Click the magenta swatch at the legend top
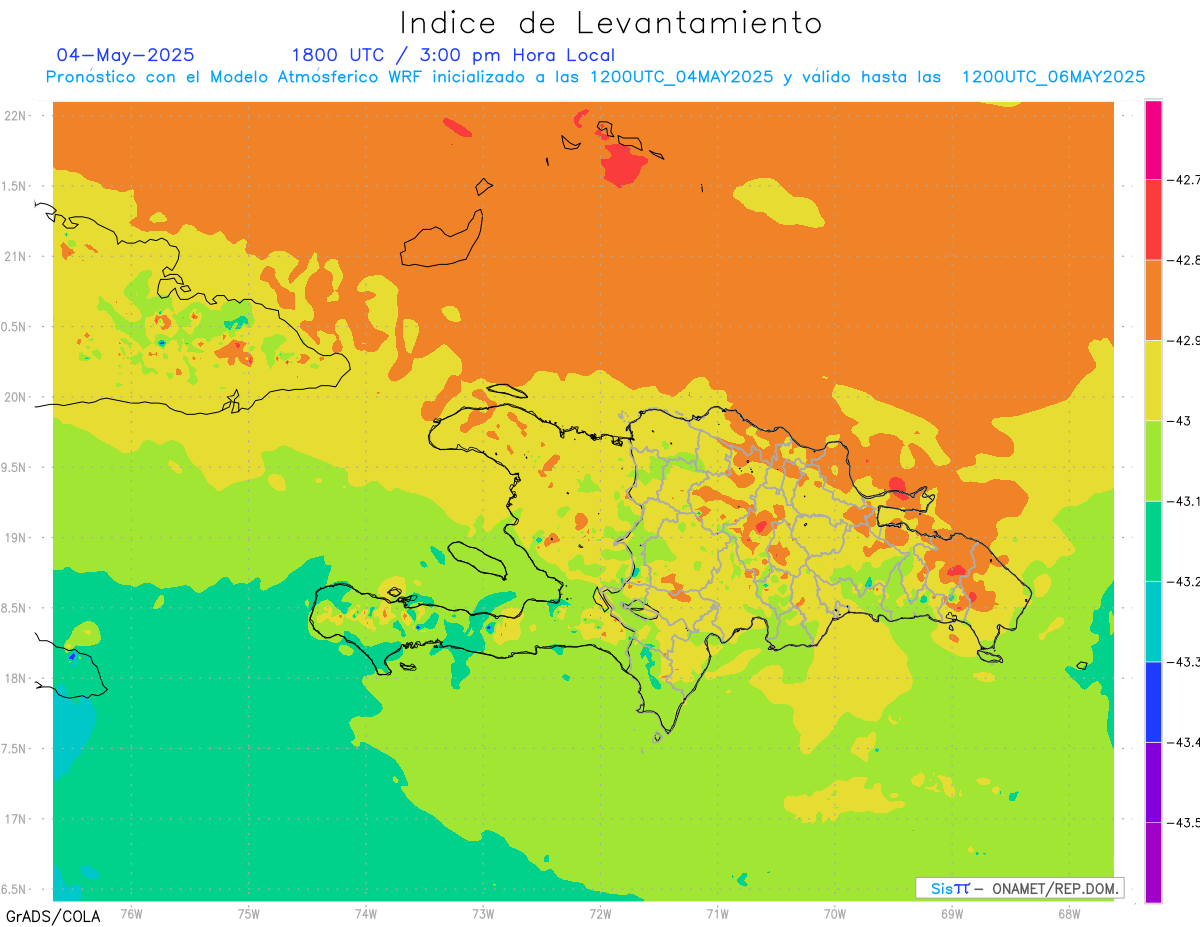The height and width of the screenshot is (927, 1200). 1153,140
